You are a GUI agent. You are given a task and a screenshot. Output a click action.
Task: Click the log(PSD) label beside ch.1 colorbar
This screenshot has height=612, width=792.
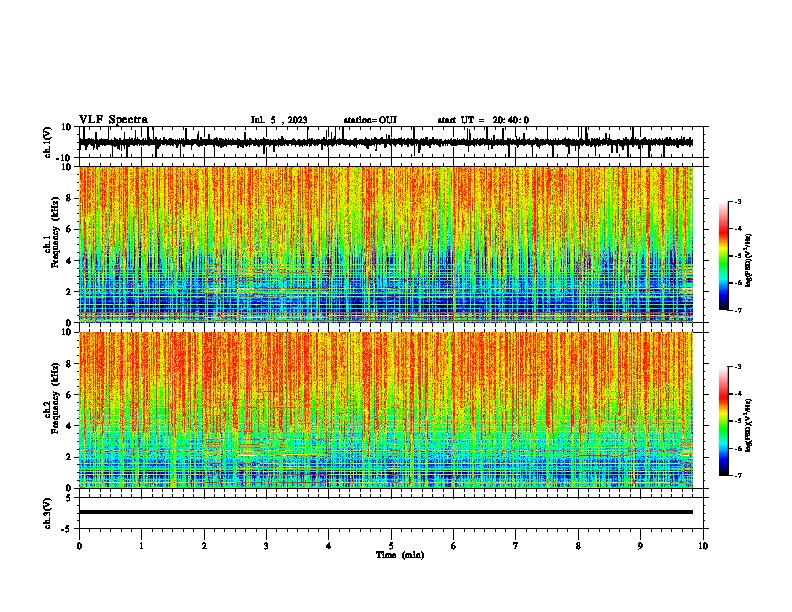point(749,261)
